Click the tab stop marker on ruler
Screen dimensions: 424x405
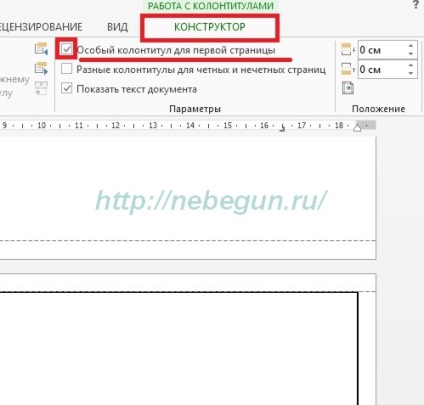click(282, 128)
